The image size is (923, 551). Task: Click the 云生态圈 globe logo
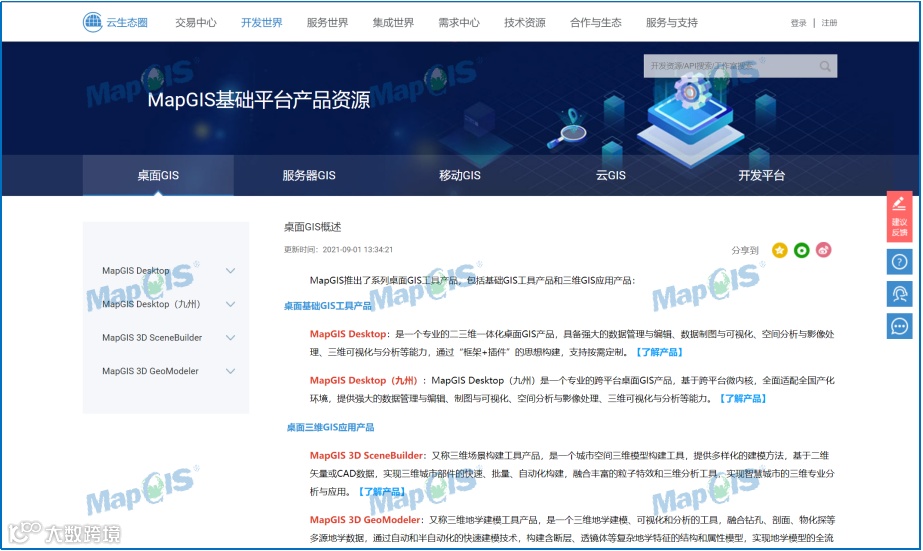92,22
